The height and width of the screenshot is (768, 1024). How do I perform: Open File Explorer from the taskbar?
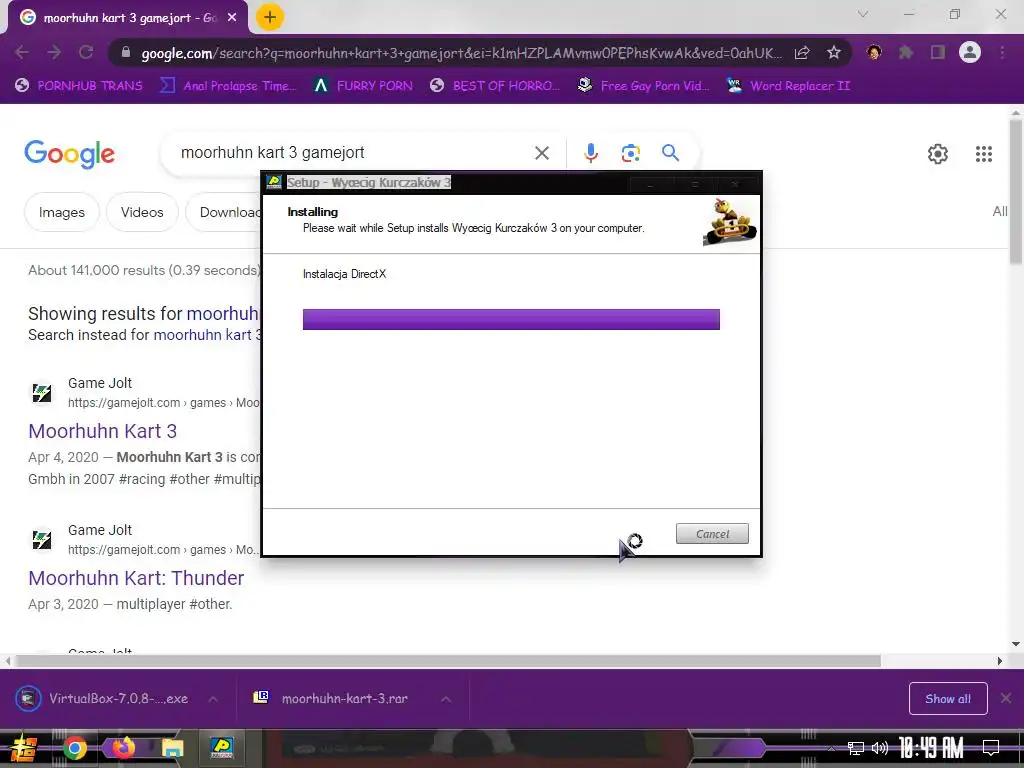[x=172, y=748]
